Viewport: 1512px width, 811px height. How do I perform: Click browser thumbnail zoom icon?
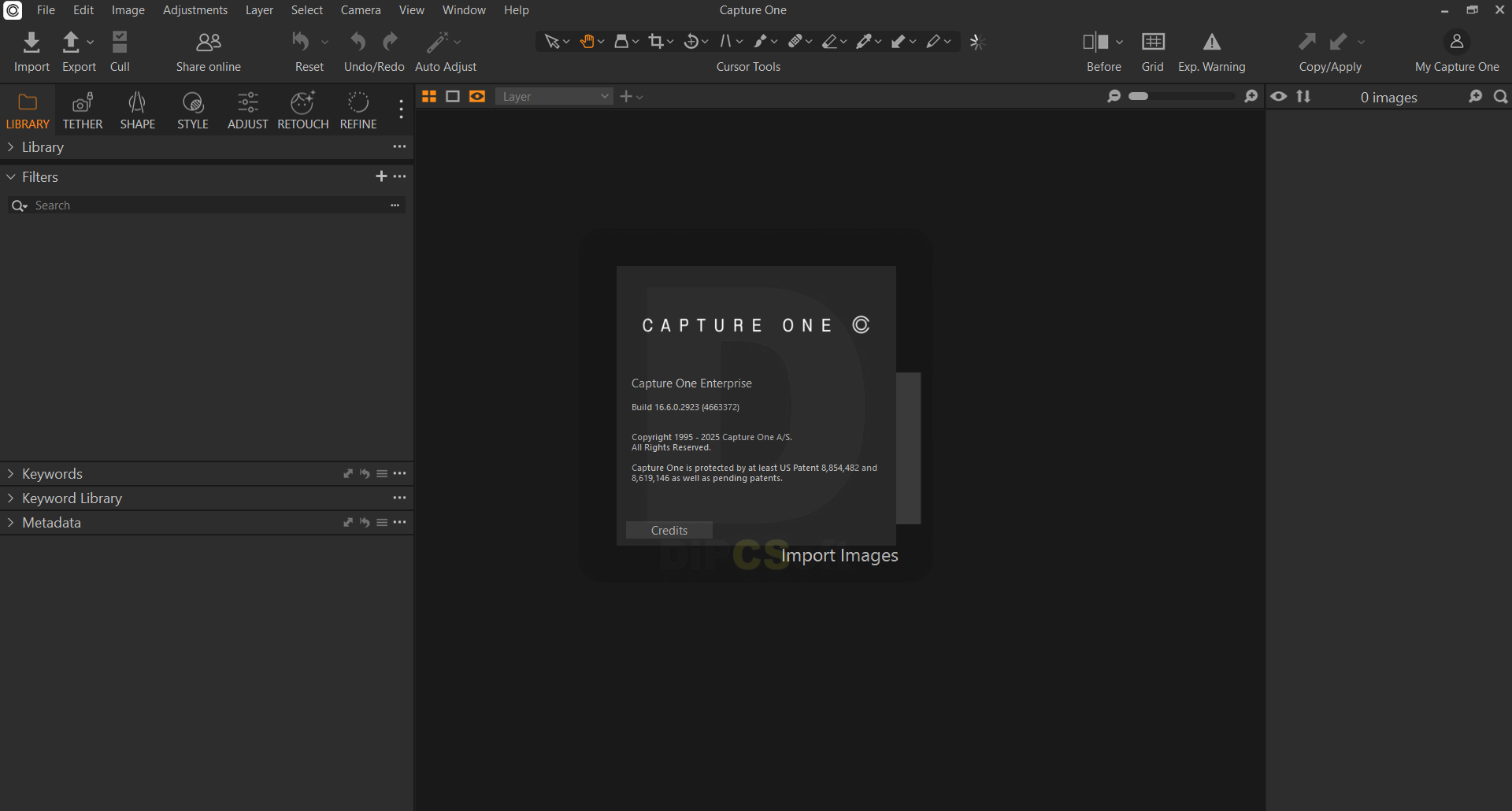click(x=1476, y=96)
